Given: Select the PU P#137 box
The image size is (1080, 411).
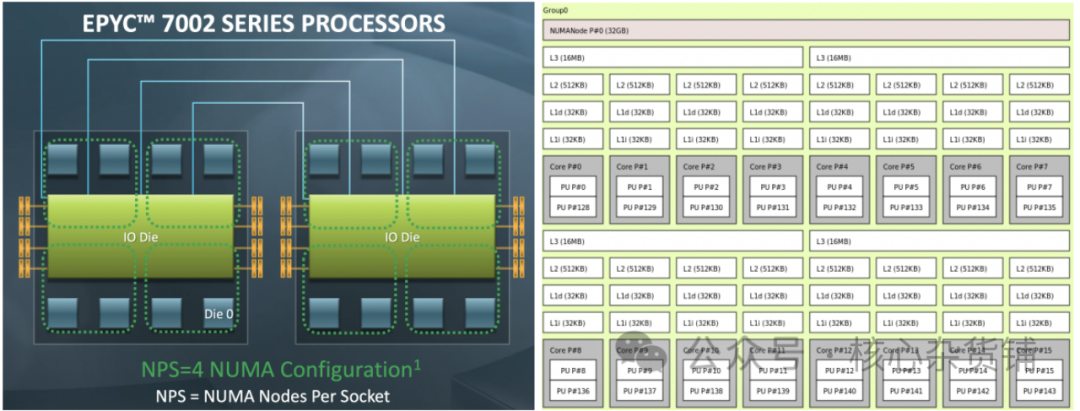Looking at the screenshot, I should tap(639, 391).
